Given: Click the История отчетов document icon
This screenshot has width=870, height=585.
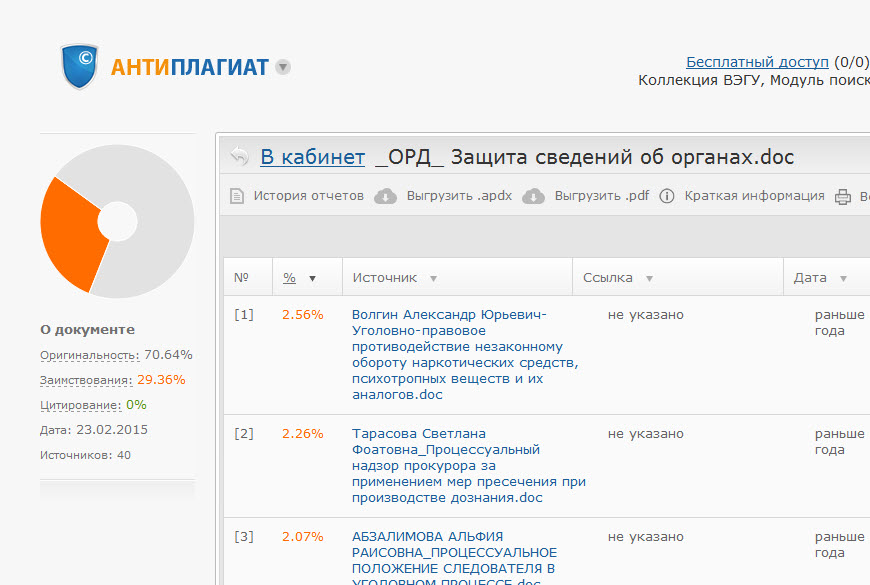Looking at the screenshot, I should pos(234,196).
